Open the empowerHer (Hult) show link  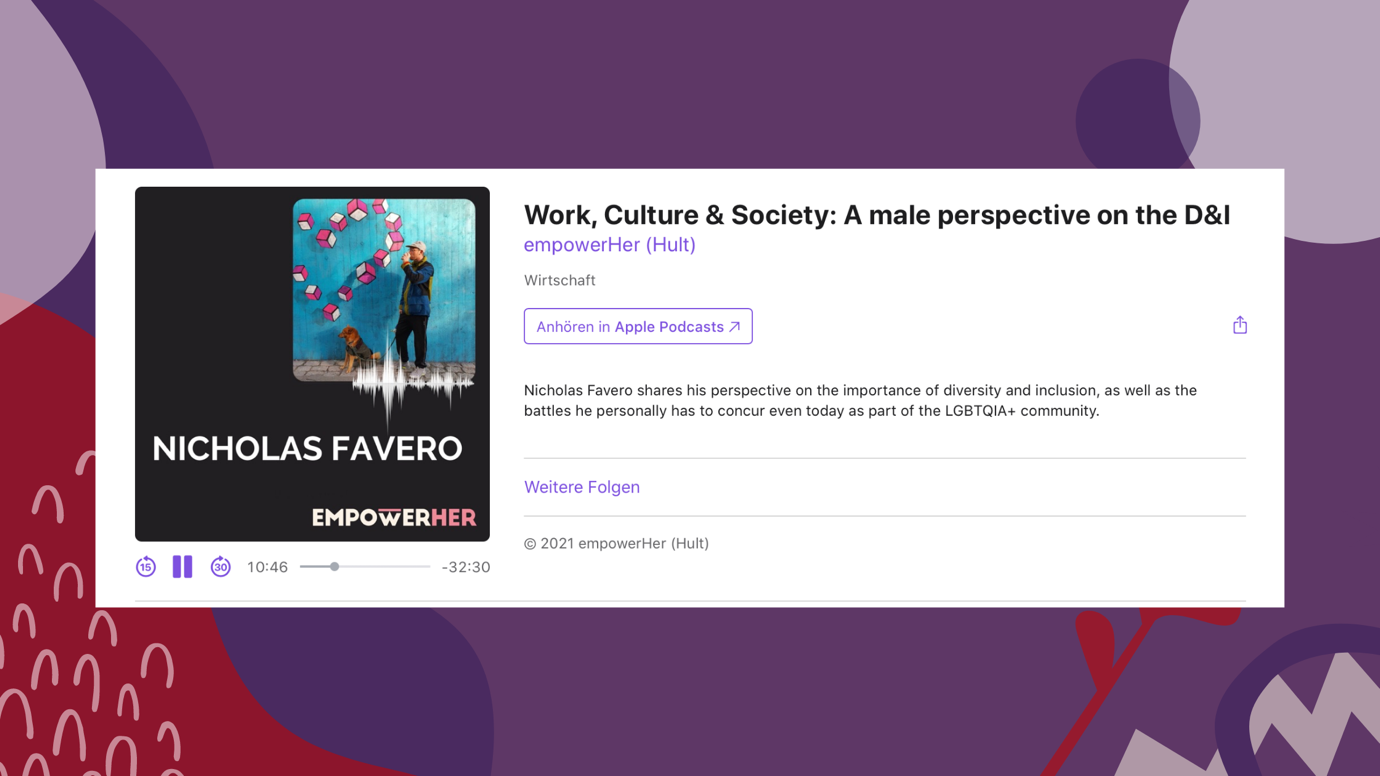tap(610, 245)
